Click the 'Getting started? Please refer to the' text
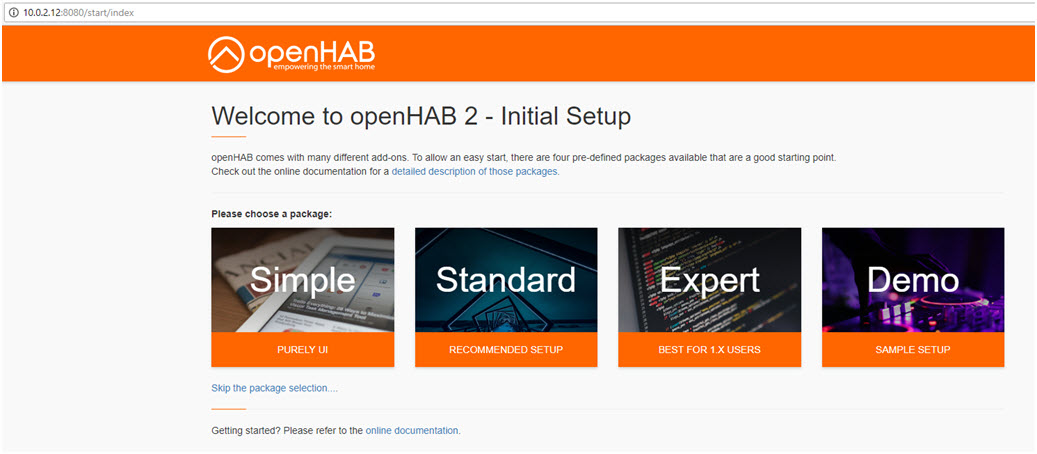 pos(287,430)
